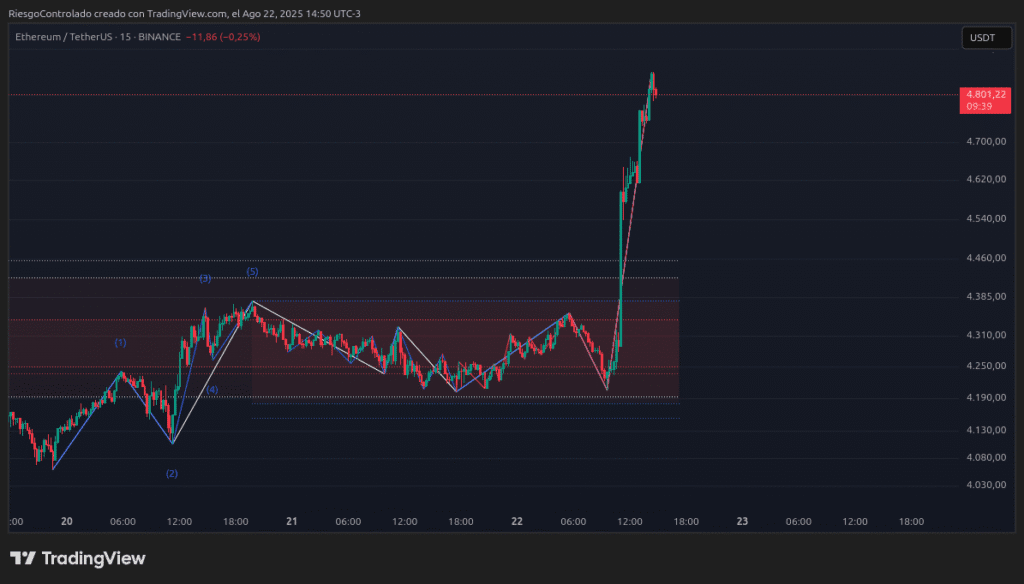The image size is (1024, 584).
Task: Click the 4.190,00 level on the price scale
Action: pyautogui.click(x=985, y=398)
